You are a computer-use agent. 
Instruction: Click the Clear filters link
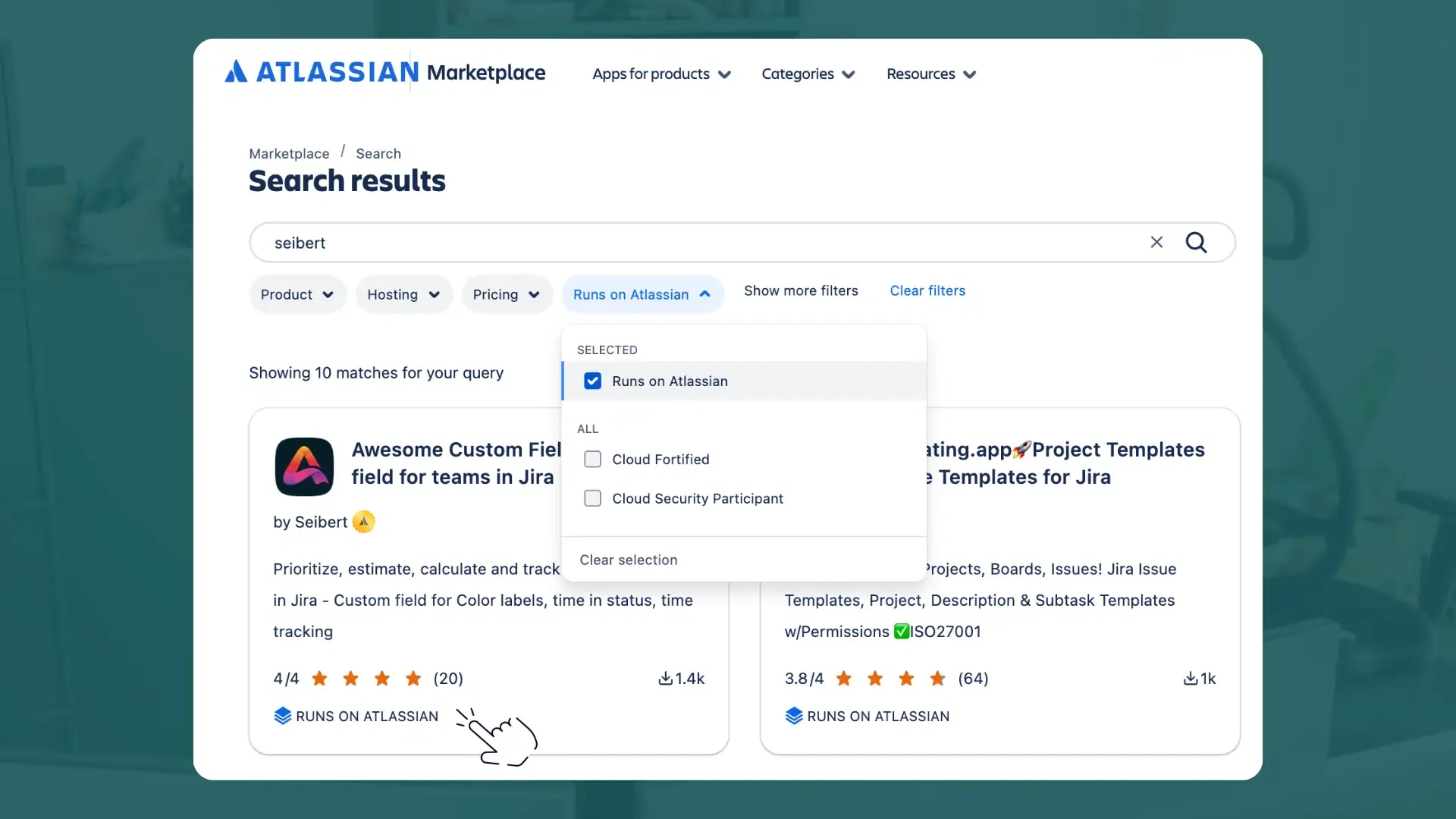tap(927, 291)
